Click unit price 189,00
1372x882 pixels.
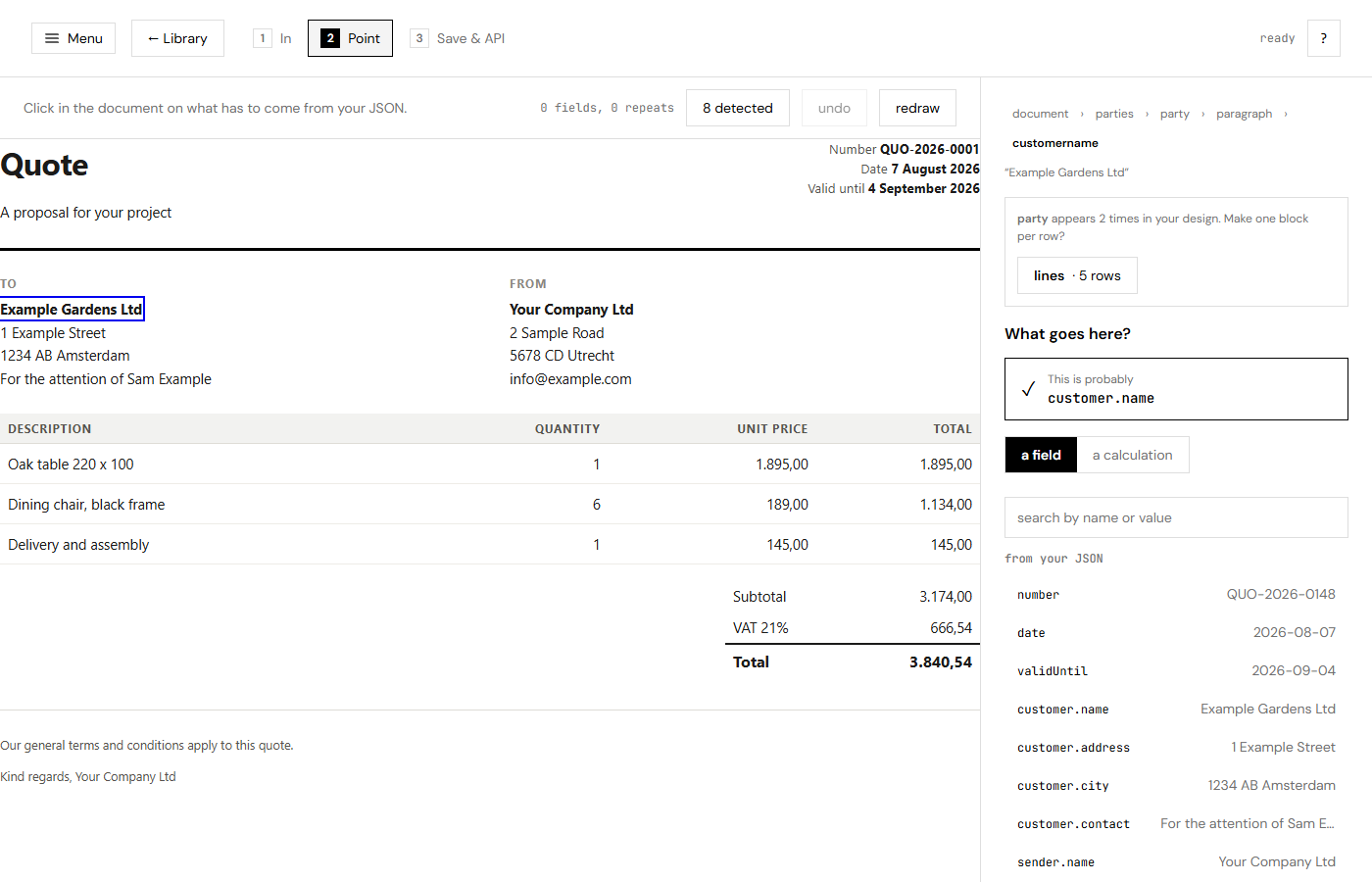pyautogui.click(x=787, y=505)
